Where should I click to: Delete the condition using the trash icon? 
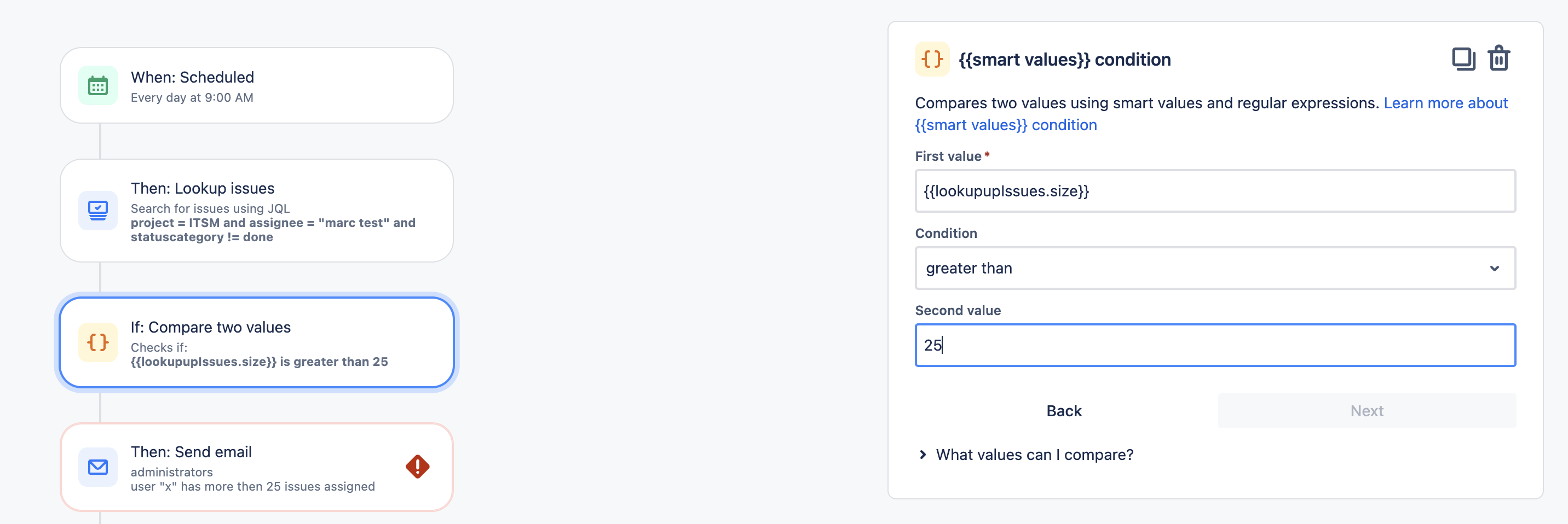click(x=1500, y=59)
